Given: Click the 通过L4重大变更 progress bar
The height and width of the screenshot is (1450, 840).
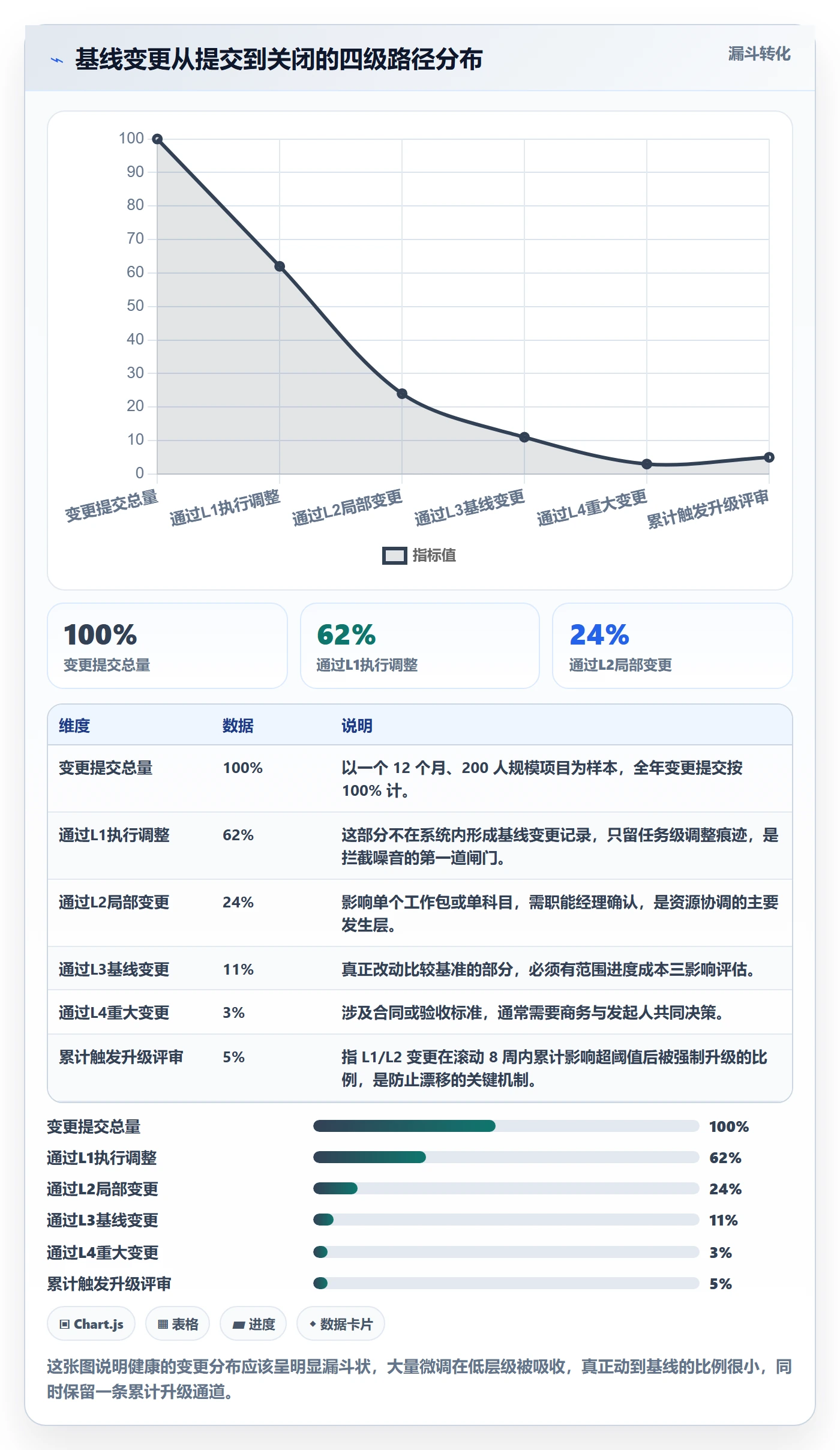Looking at the screenshot, I should coord(506,1252).
